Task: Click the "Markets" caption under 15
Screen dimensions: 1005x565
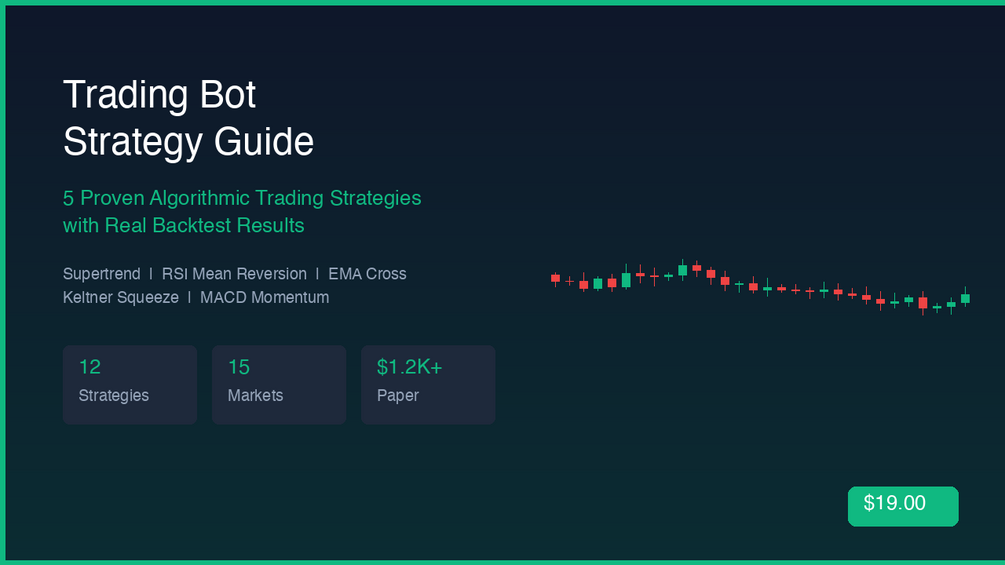Action: [x=255, y=396]
